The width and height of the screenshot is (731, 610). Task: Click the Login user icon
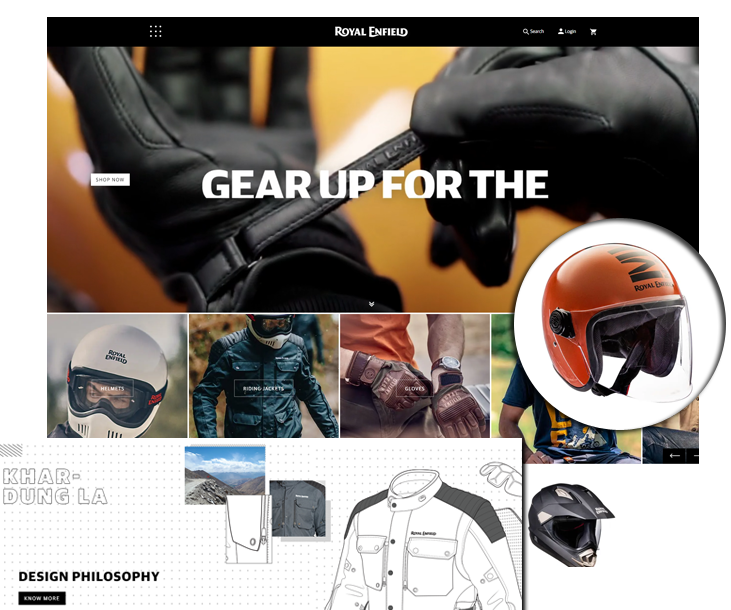pyautogui.click(x=566, y=32)
